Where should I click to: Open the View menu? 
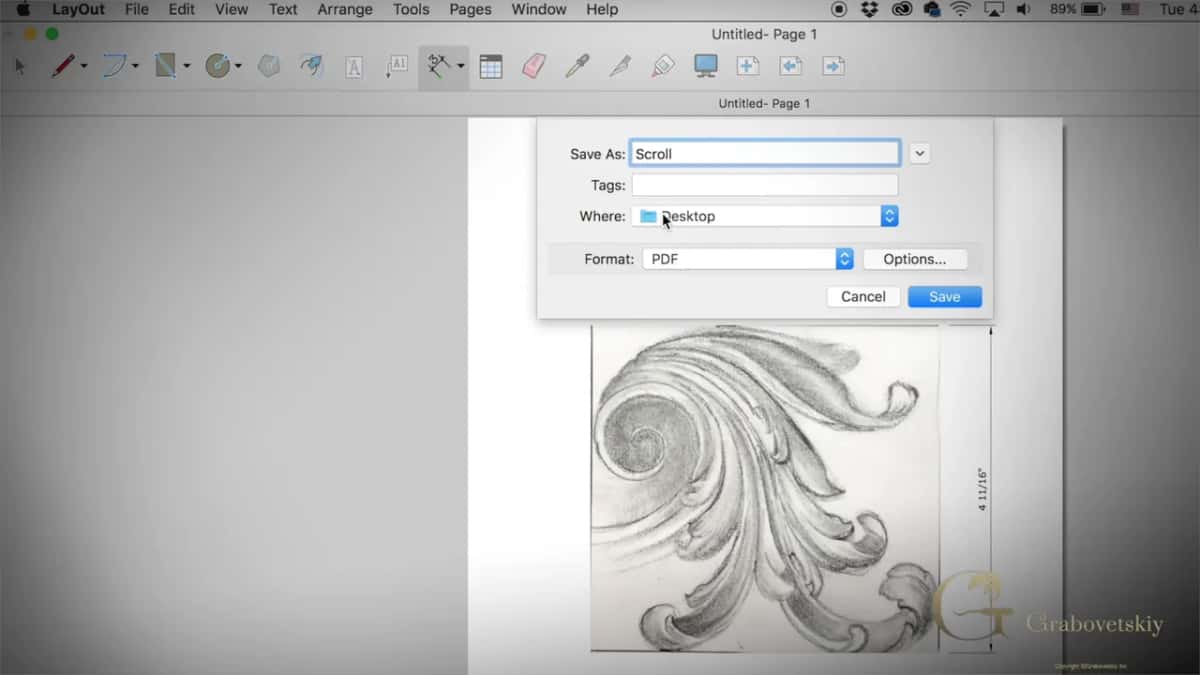coord(231,9)
